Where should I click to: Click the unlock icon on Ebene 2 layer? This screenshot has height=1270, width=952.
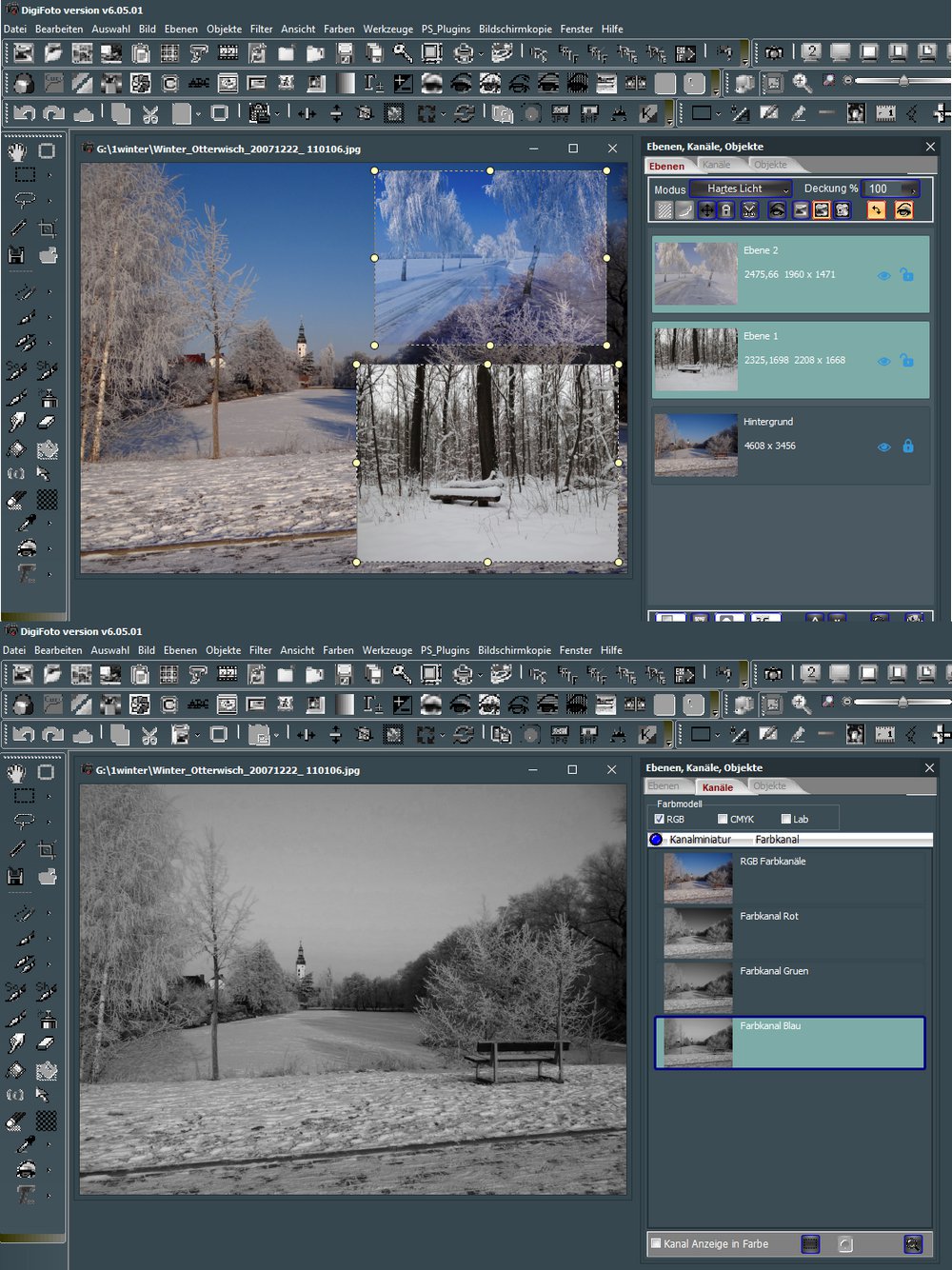pyautogui.click(x=907, y=275)
